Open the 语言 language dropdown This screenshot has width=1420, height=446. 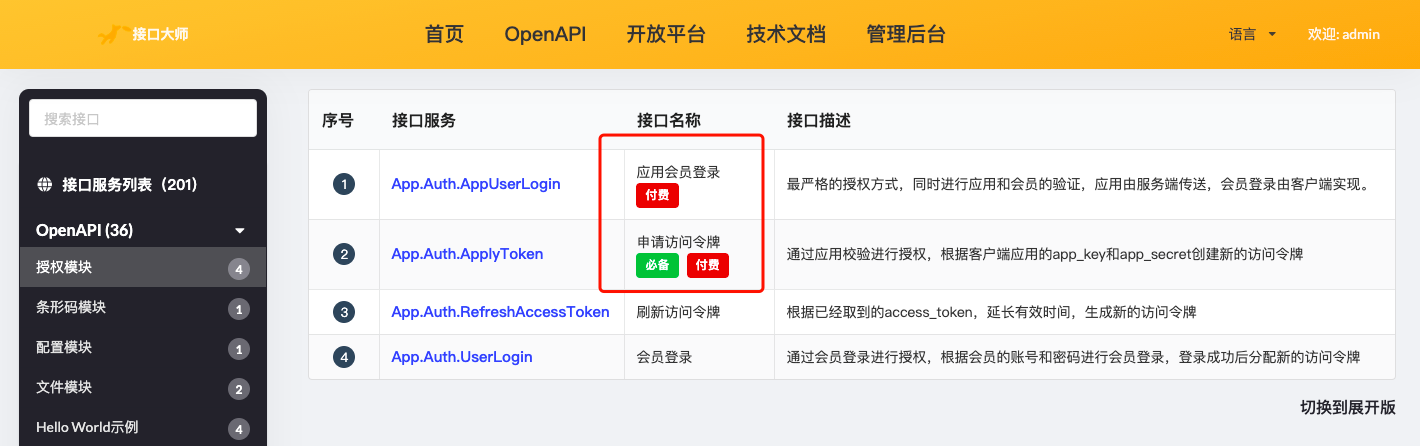pyautogui.click(x=1252, y=34)
